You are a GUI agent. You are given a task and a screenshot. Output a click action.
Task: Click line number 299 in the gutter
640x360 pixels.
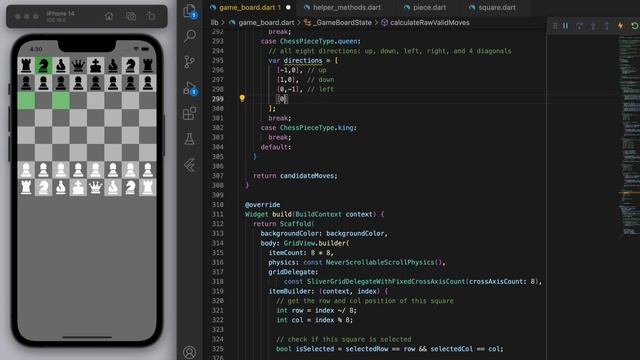tap(218, 99)
